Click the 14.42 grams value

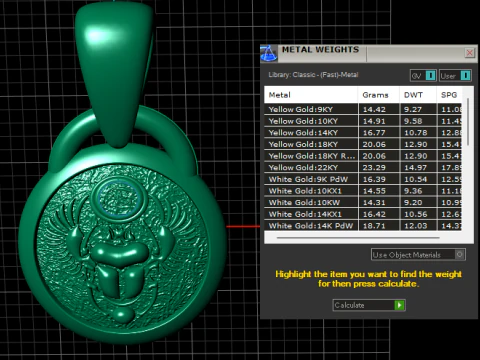pos(374,109)
